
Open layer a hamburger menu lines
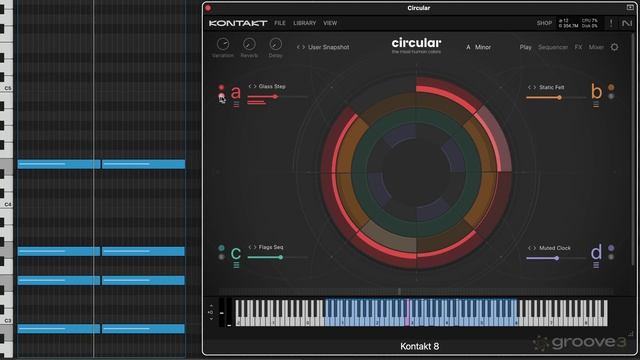click(x=236, y=105)
